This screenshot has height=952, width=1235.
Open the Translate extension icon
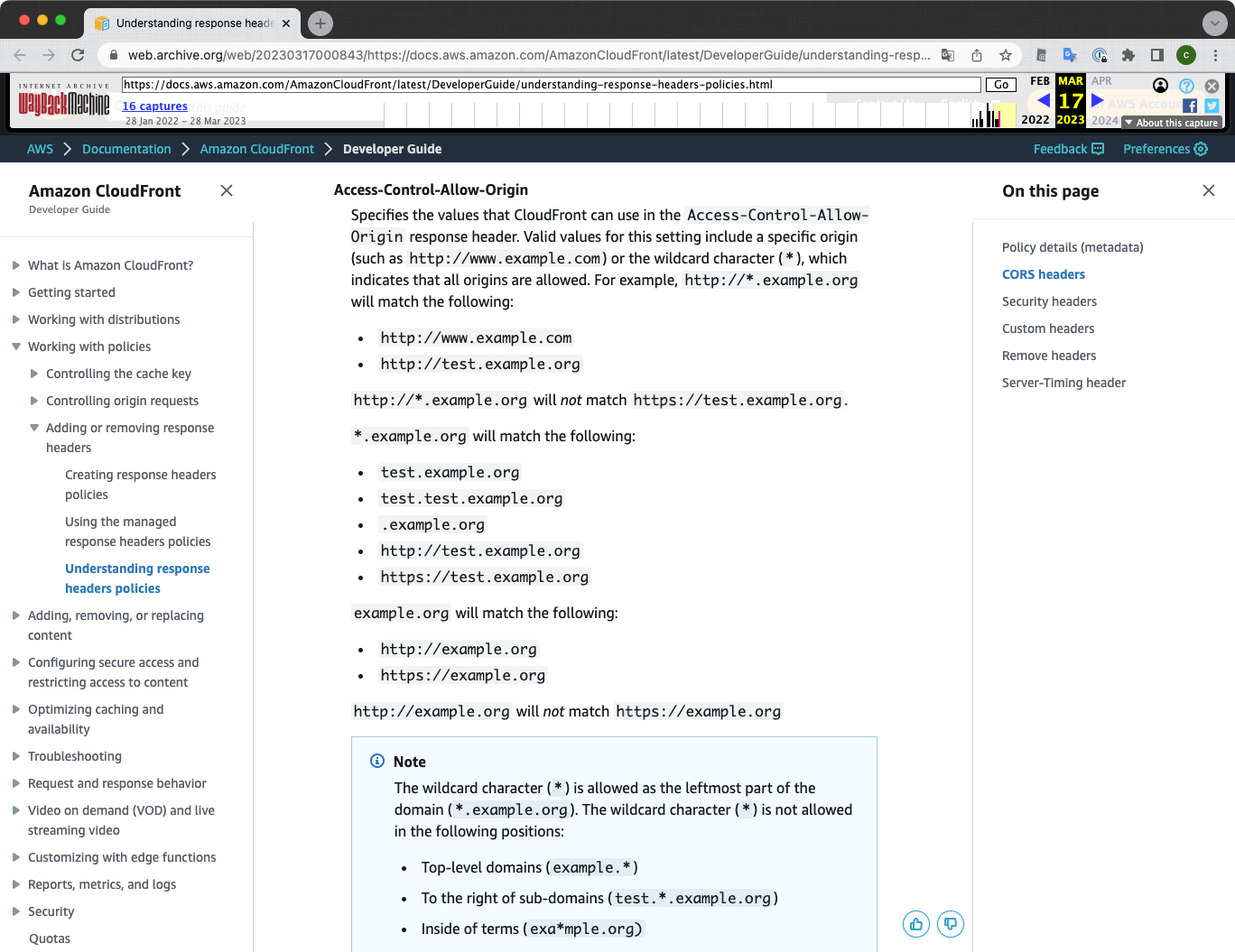point(1070,55)
